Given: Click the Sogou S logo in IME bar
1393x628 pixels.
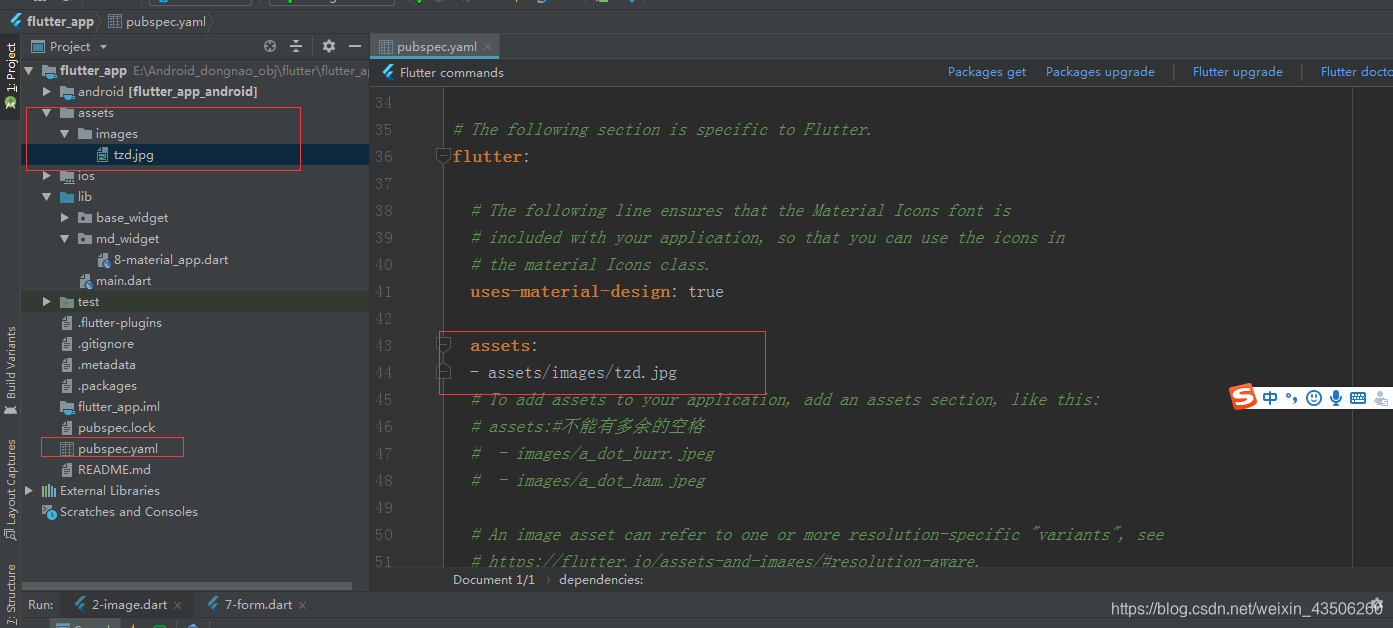Looking at the screenshot, I should (1243, 397).
